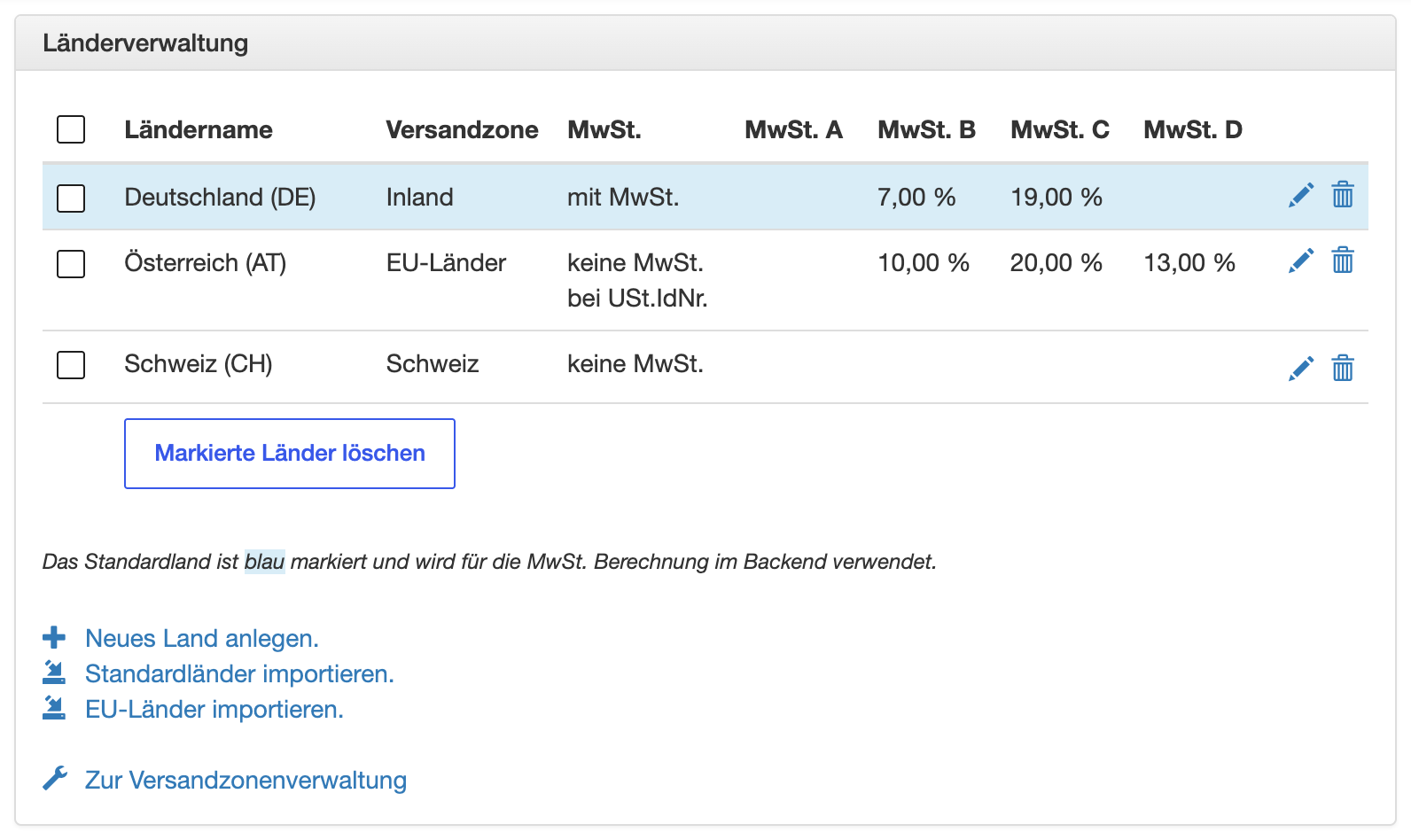Click Versandzone column header

[x=462, y=129]
